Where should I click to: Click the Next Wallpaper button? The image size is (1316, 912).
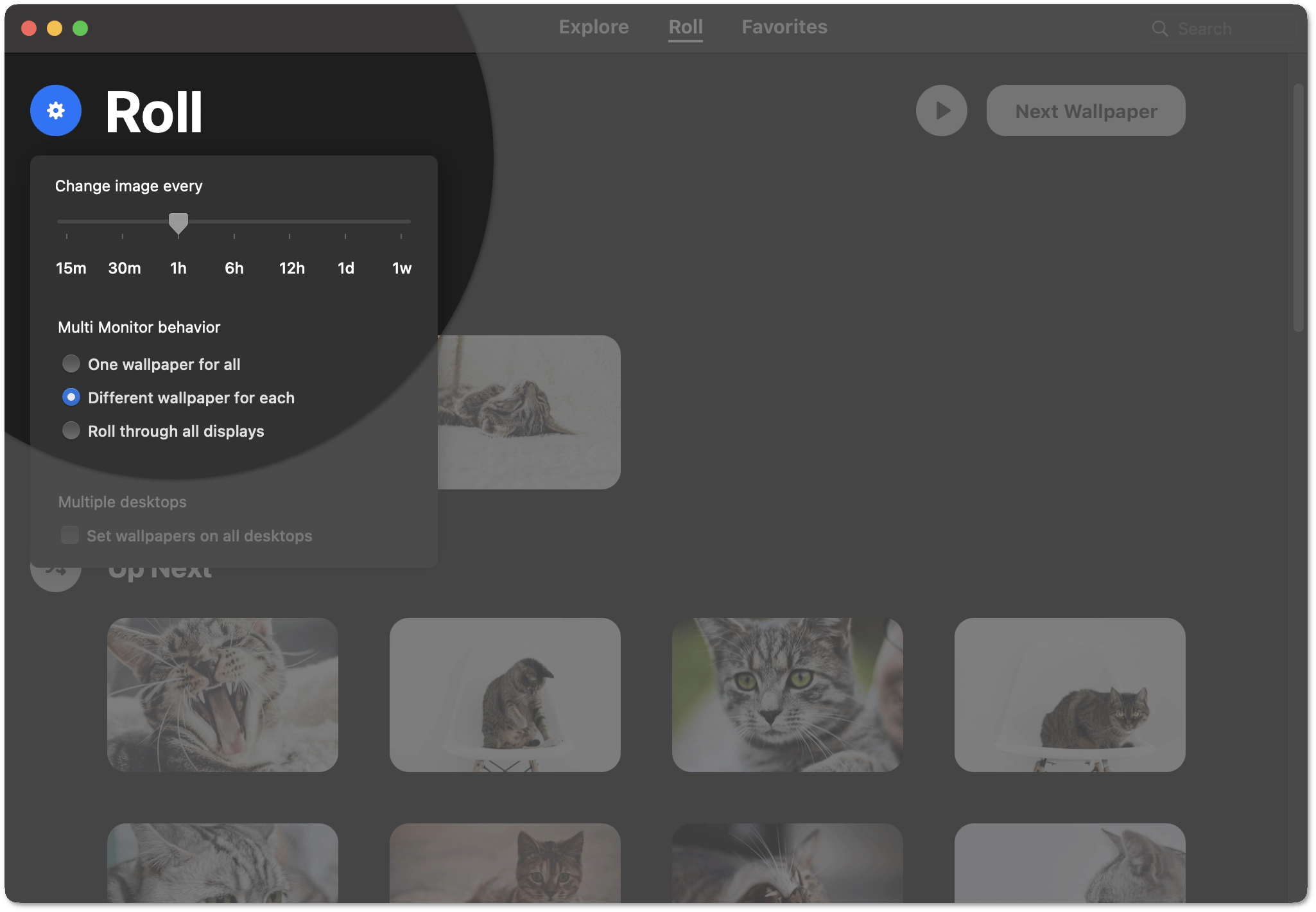coord(1086,110)
